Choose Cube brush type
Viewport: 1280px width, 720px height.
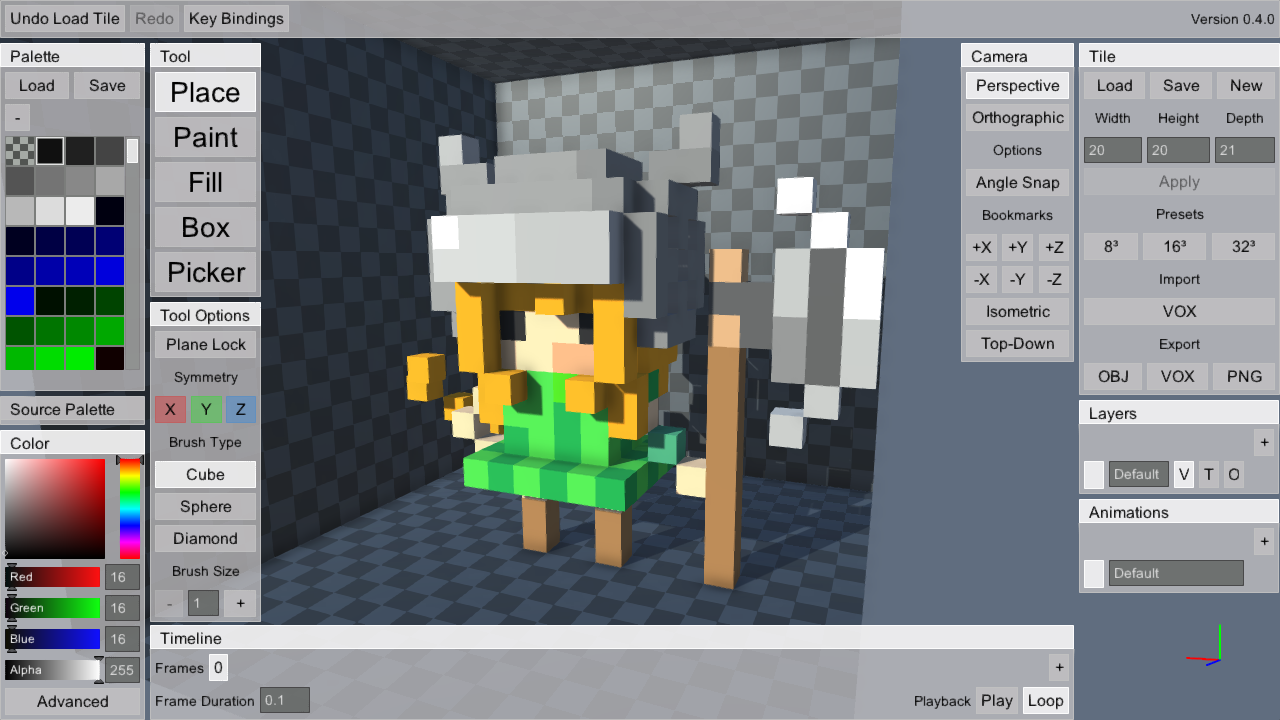click(x=205, y=474)
